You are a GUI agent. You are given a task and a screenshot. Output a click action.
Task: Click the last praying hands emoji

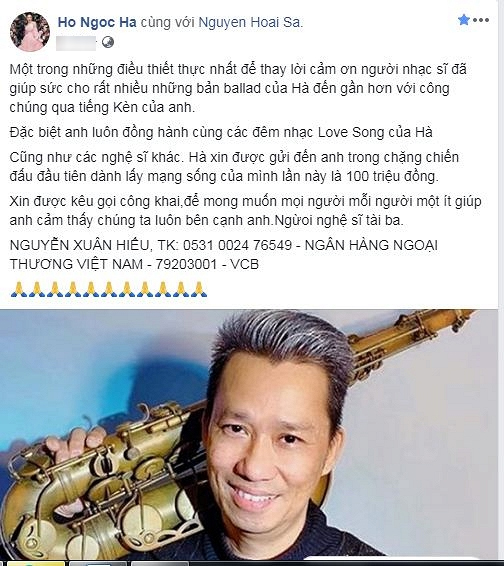199,289
